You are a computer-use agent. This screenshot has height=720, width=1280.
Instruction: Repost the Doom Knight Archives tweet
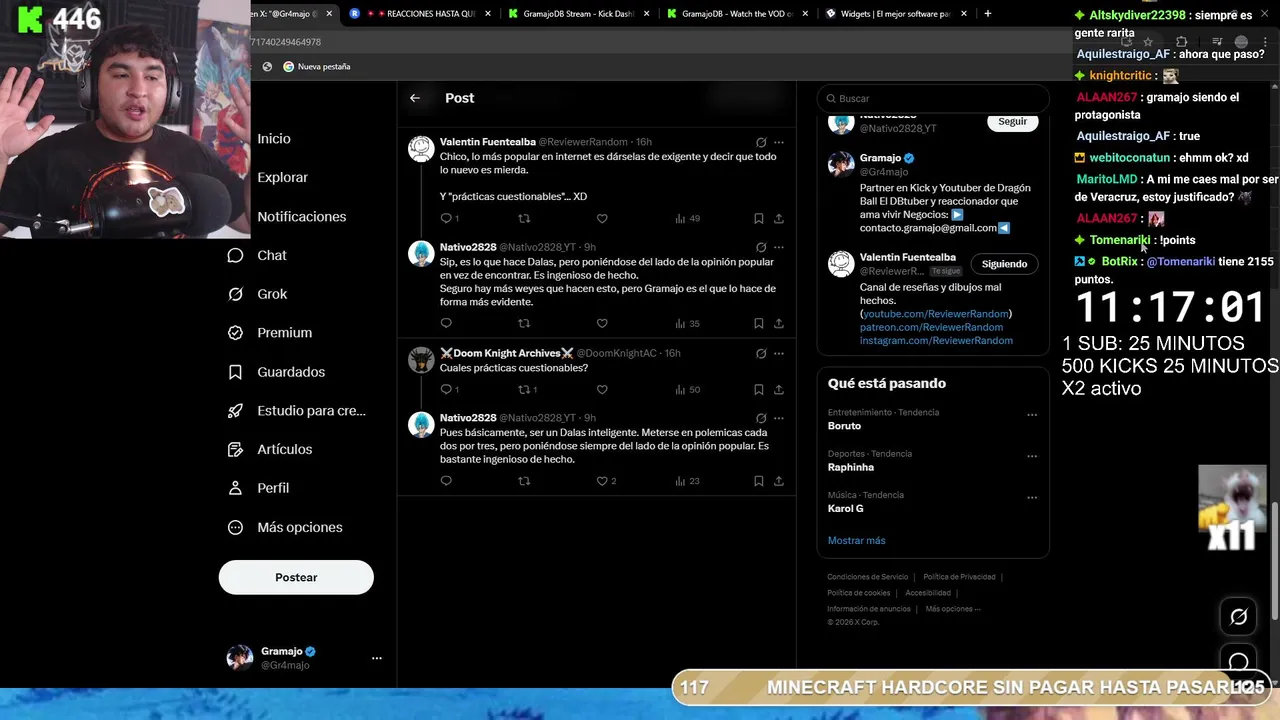(x=527, y=389)
